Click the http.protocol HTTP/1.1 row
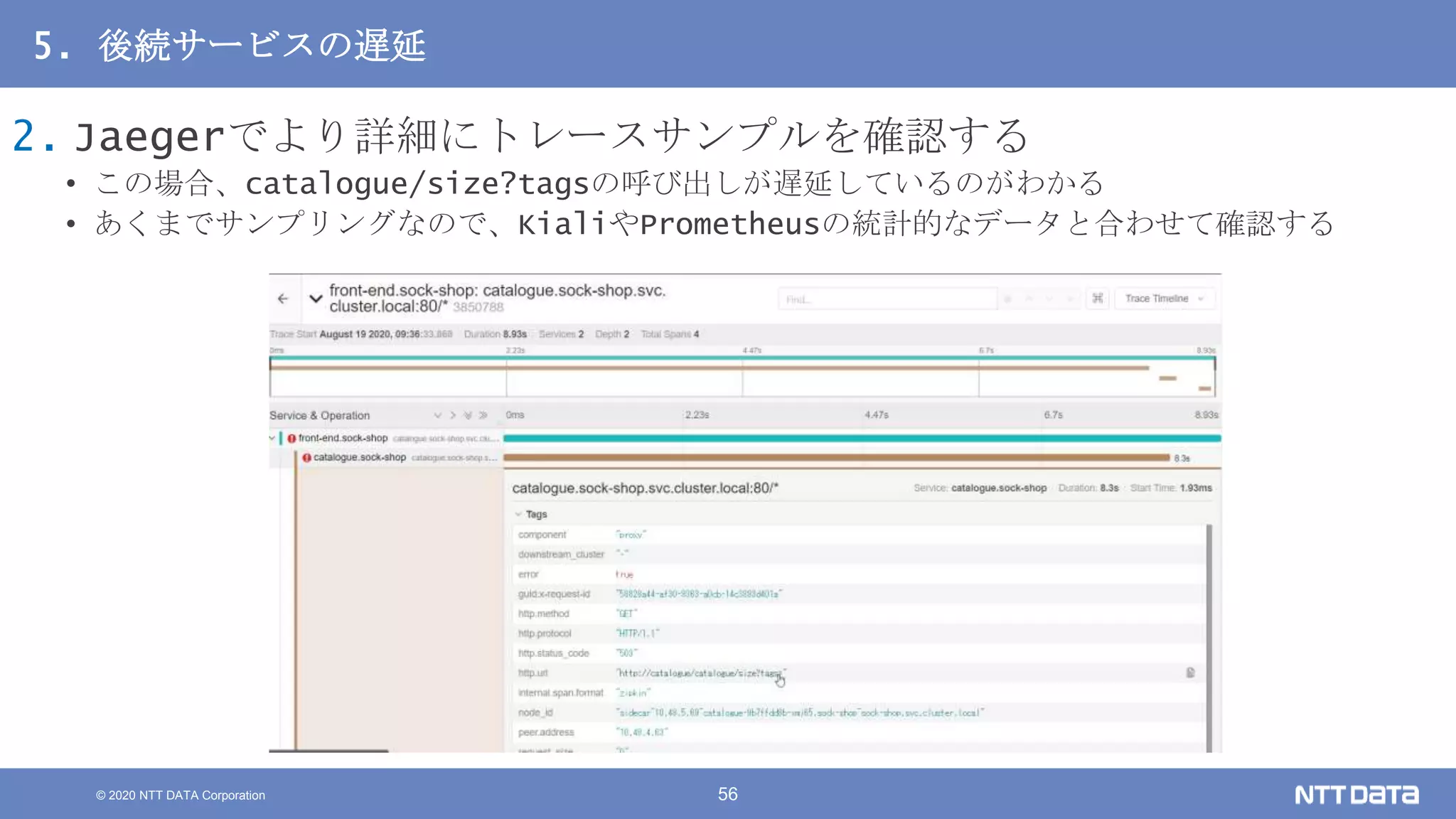Image resolution: width=1456 pixels, height=819 pixels. point(859,633)
